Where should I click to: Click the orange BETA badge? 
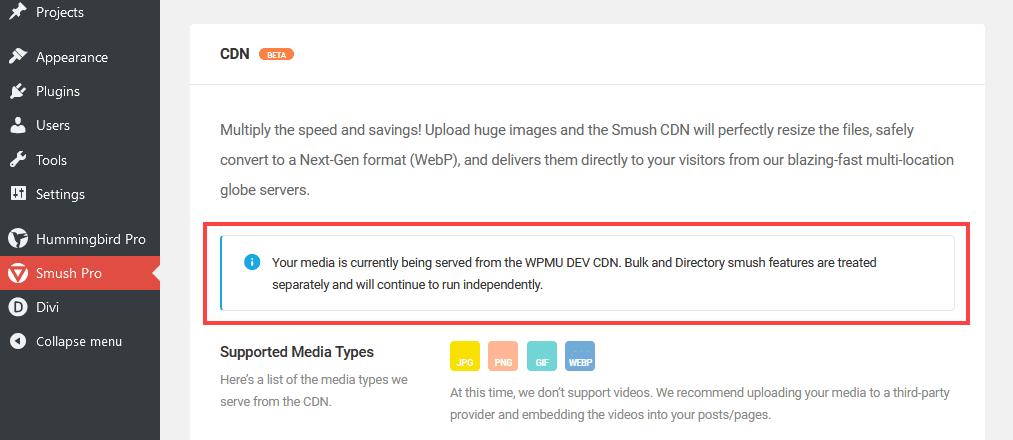pyautogui.click(x=277, y=54)
